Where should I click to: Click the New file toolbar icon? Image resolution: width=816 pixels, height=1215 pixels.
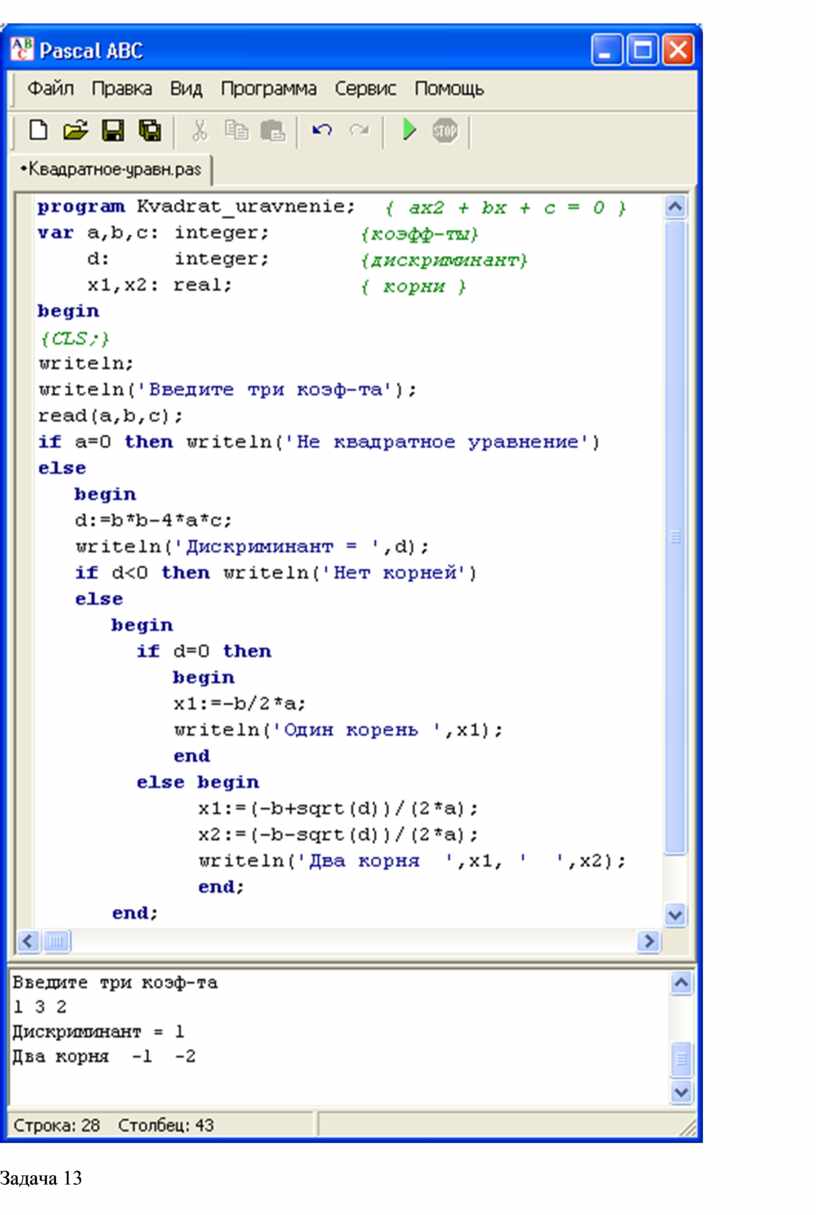point(38,130)
